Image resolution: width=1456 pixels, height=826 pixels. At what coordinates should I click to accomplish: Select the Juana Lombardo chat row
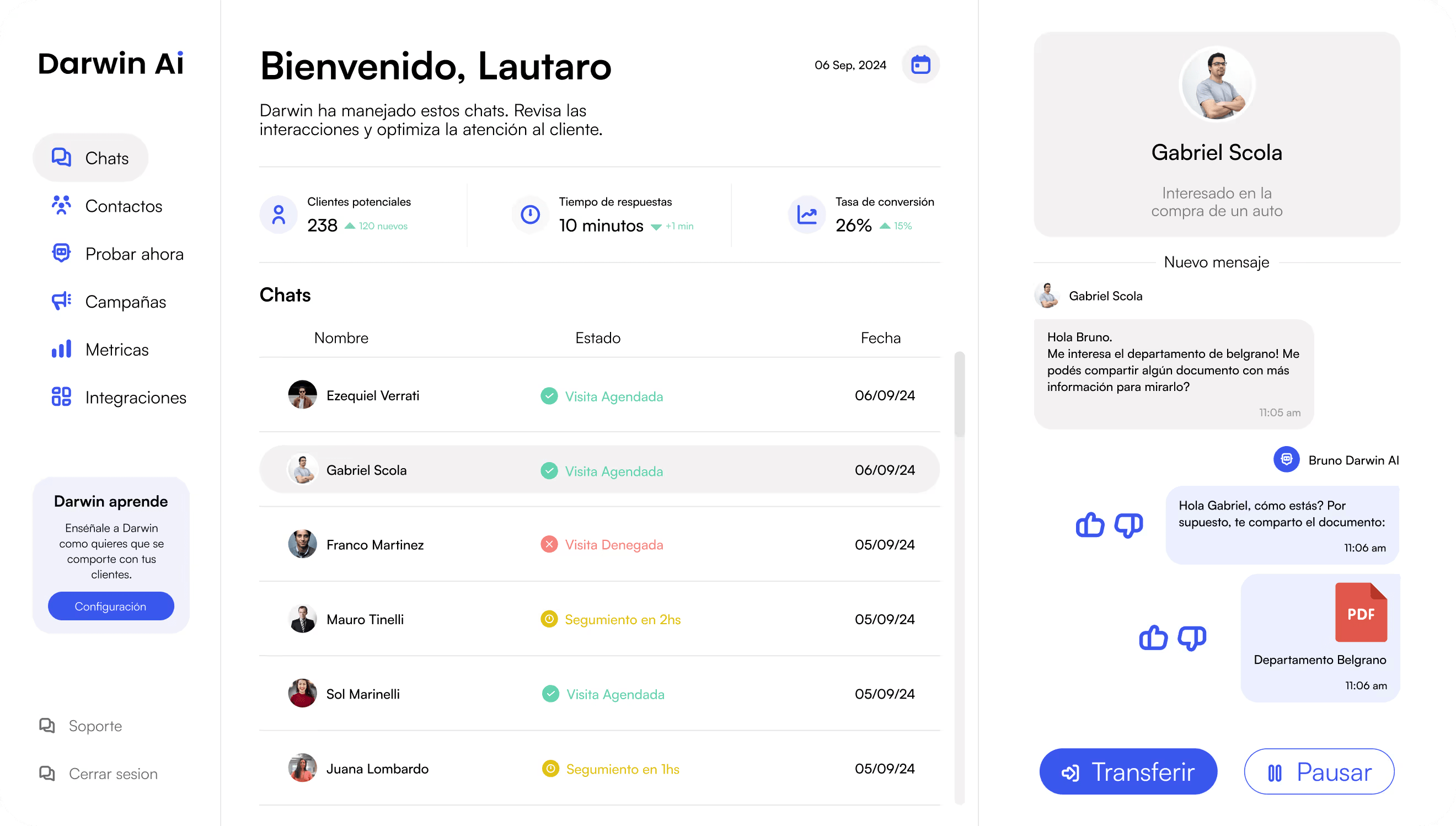tap(599, 768)
